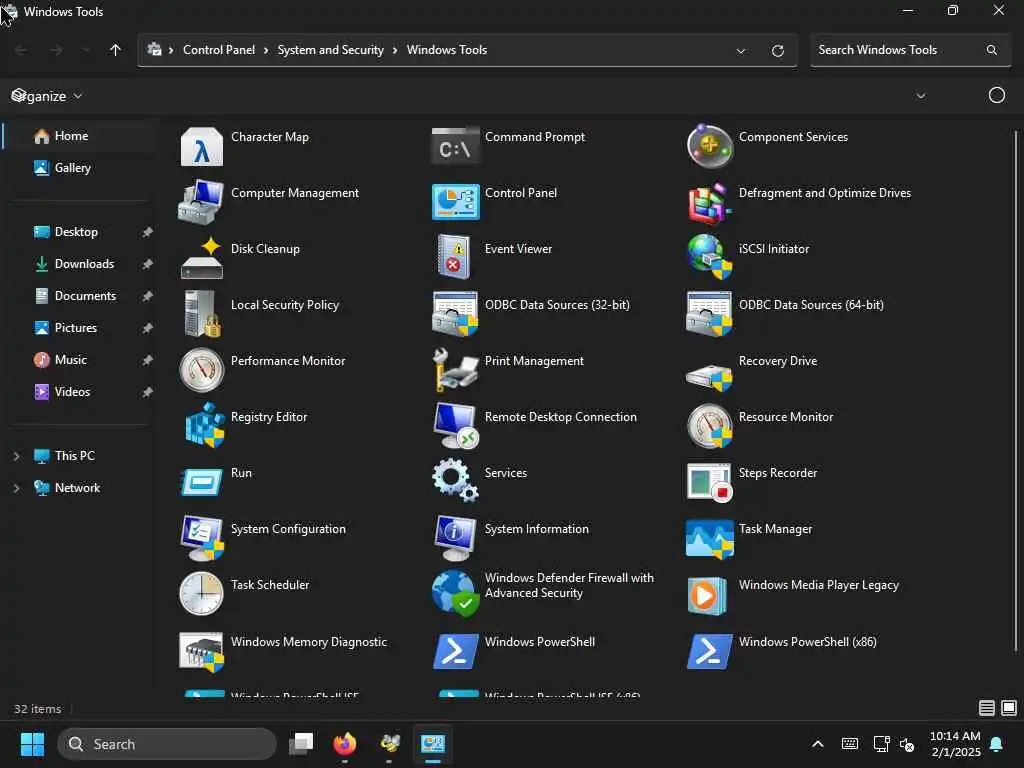Viewport: 1024px width, 768px height.
Task: Expand the This PC tree node
Action: (x=16, y=456)
